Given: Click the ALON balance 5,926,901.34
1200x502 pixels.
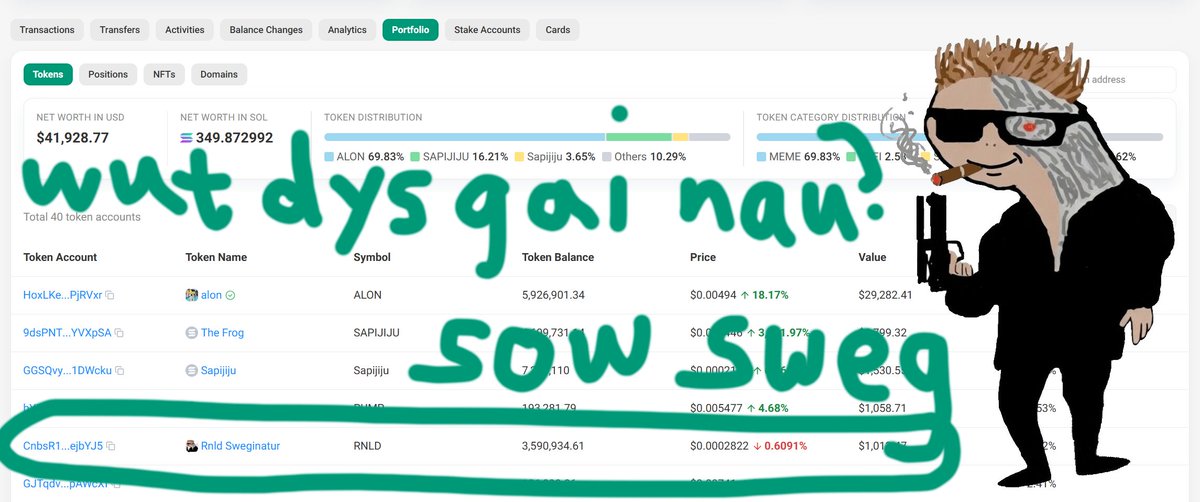Looking at the screenshot, I should [x=553, y=296].
